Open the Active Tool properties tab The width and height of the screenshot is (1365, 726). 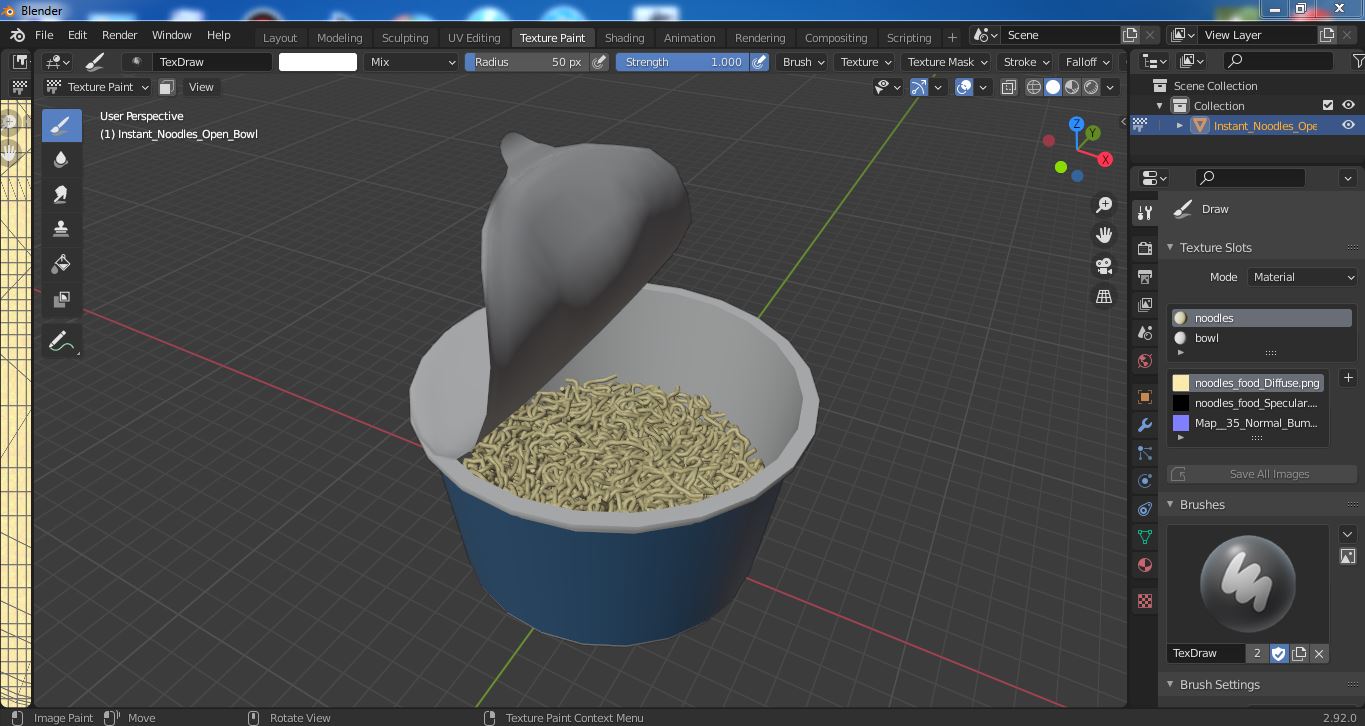pyautogui.click(x=1145, y=213)
